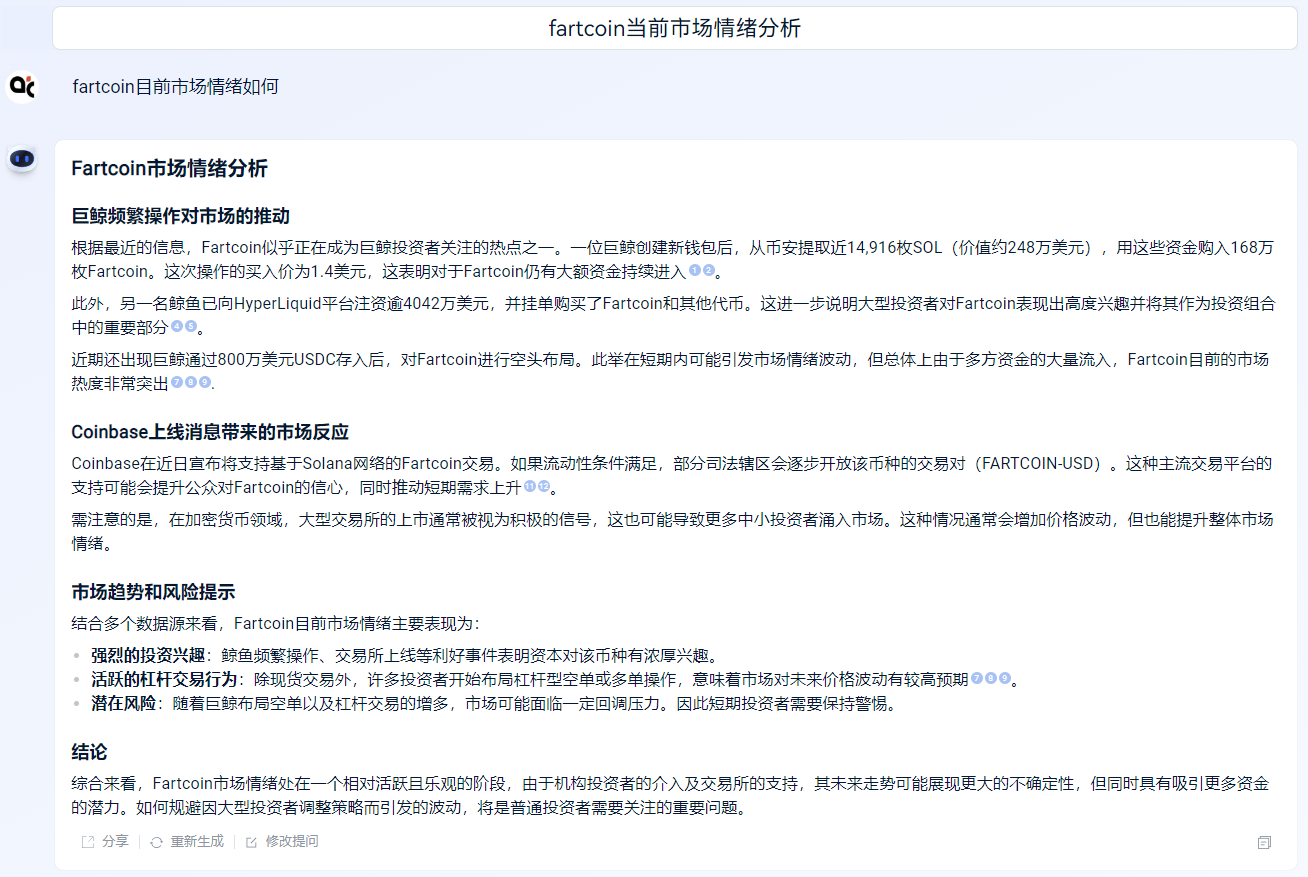Image resolution: width=1308 pixels, height=877 pixels.
Task: Open citation badge 11 after 短期需求上升
Action: point(530,487)
